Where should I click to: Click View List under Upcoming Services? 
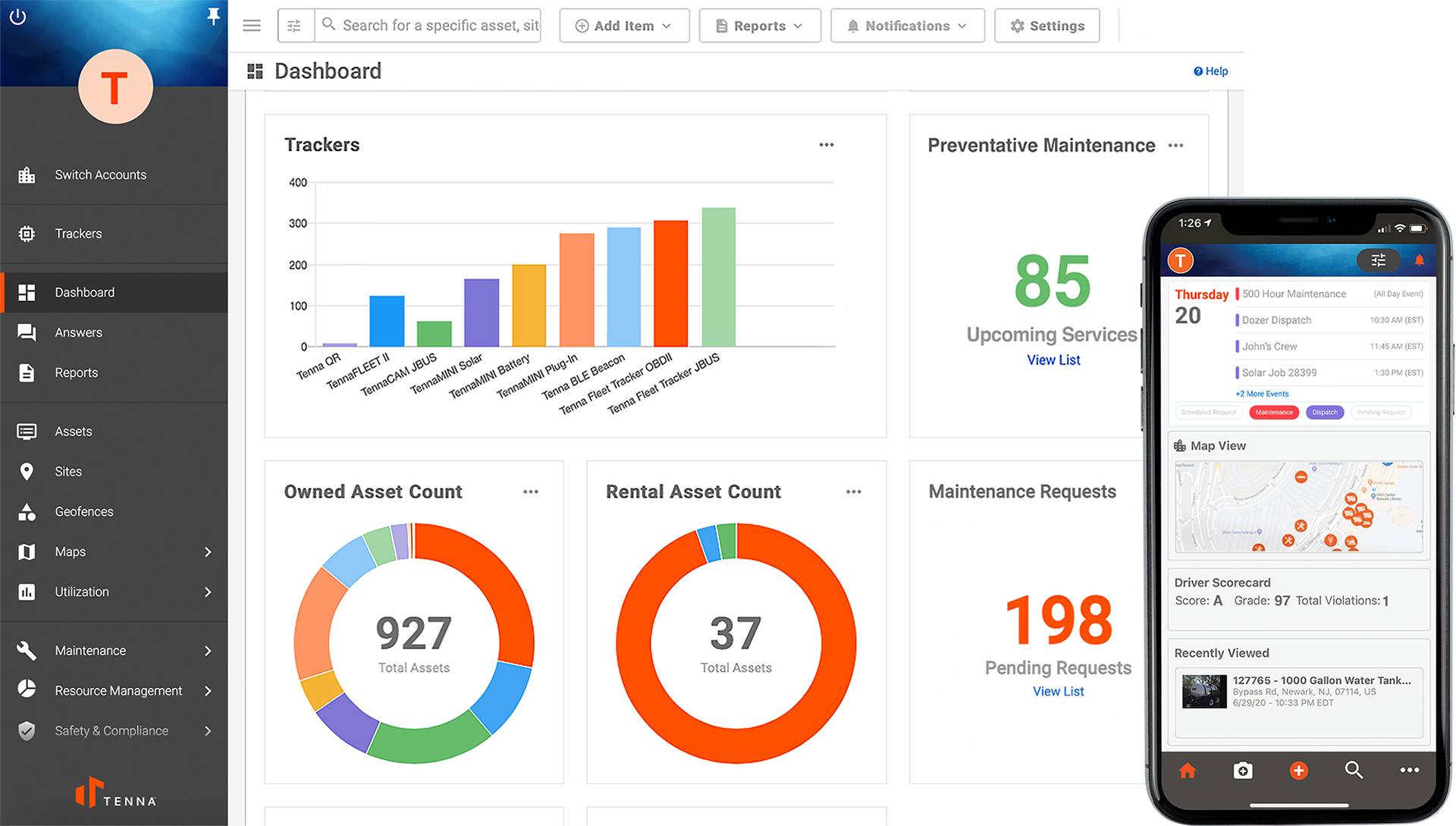tap(1053, 360)
